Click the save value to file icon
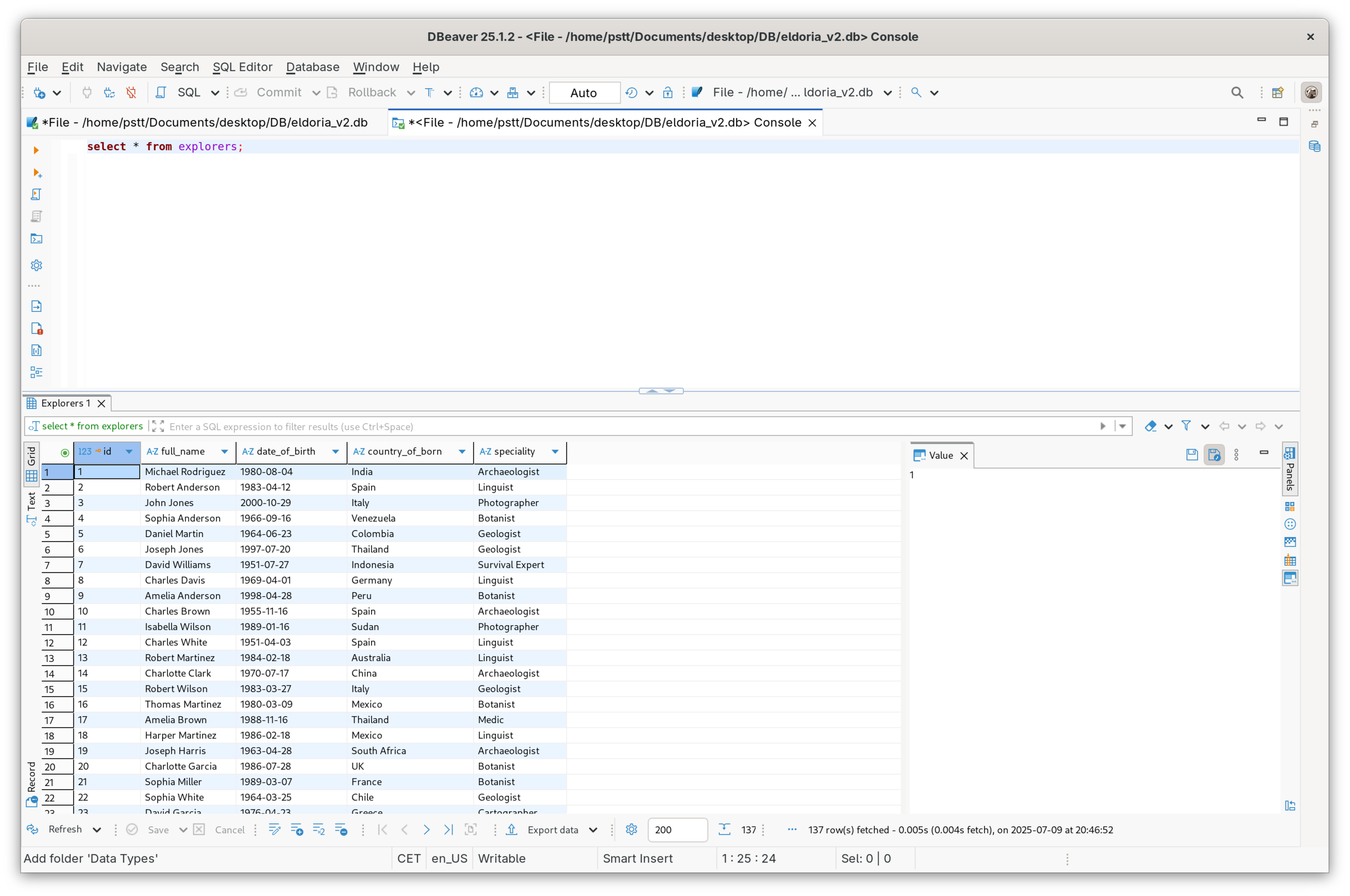This screenshot has height=896, width=1350. [1192, 455]
